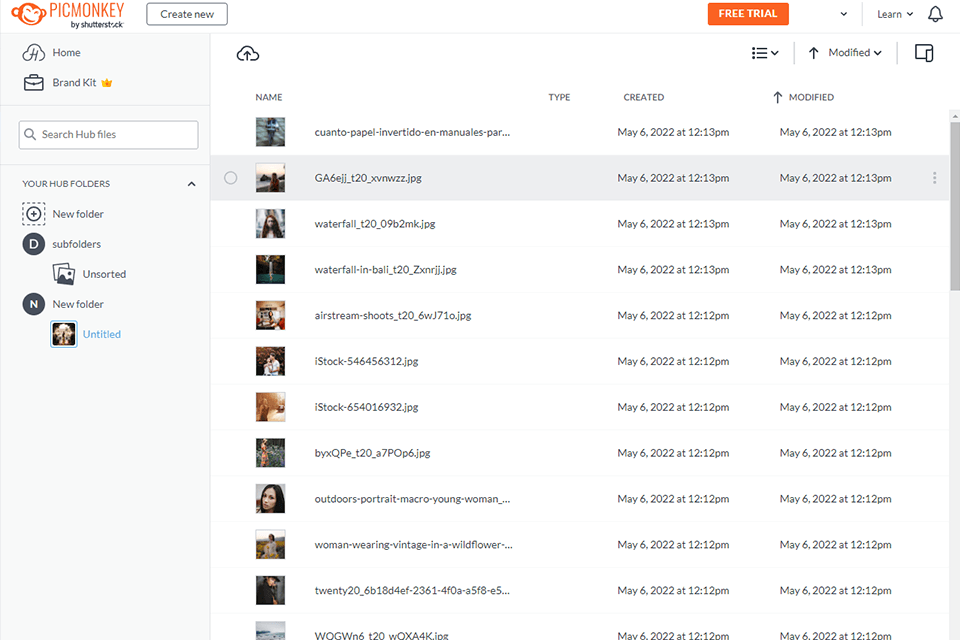Click the vertical scrollbar thumb
The width and height of the screenshot is (960, 640).
click(x=954, y=205)
